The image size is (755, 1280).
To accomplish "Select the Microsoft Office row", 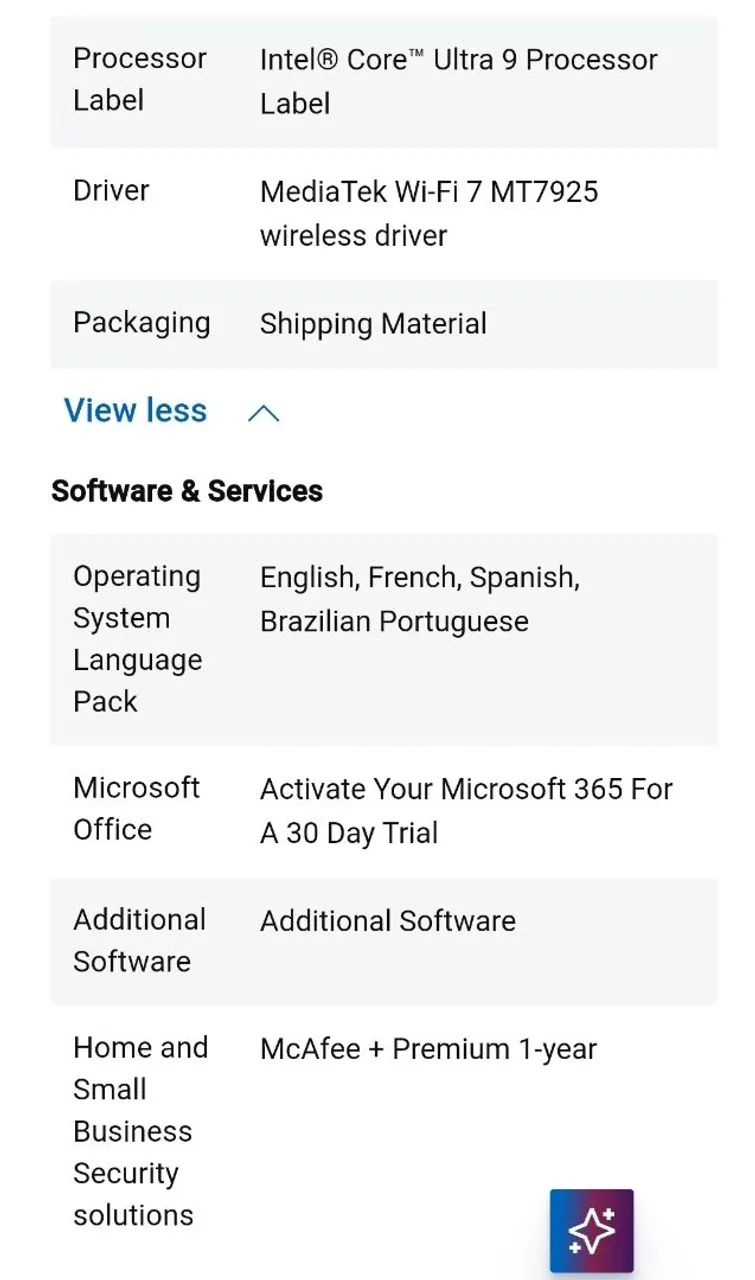I will click(137, 808).
